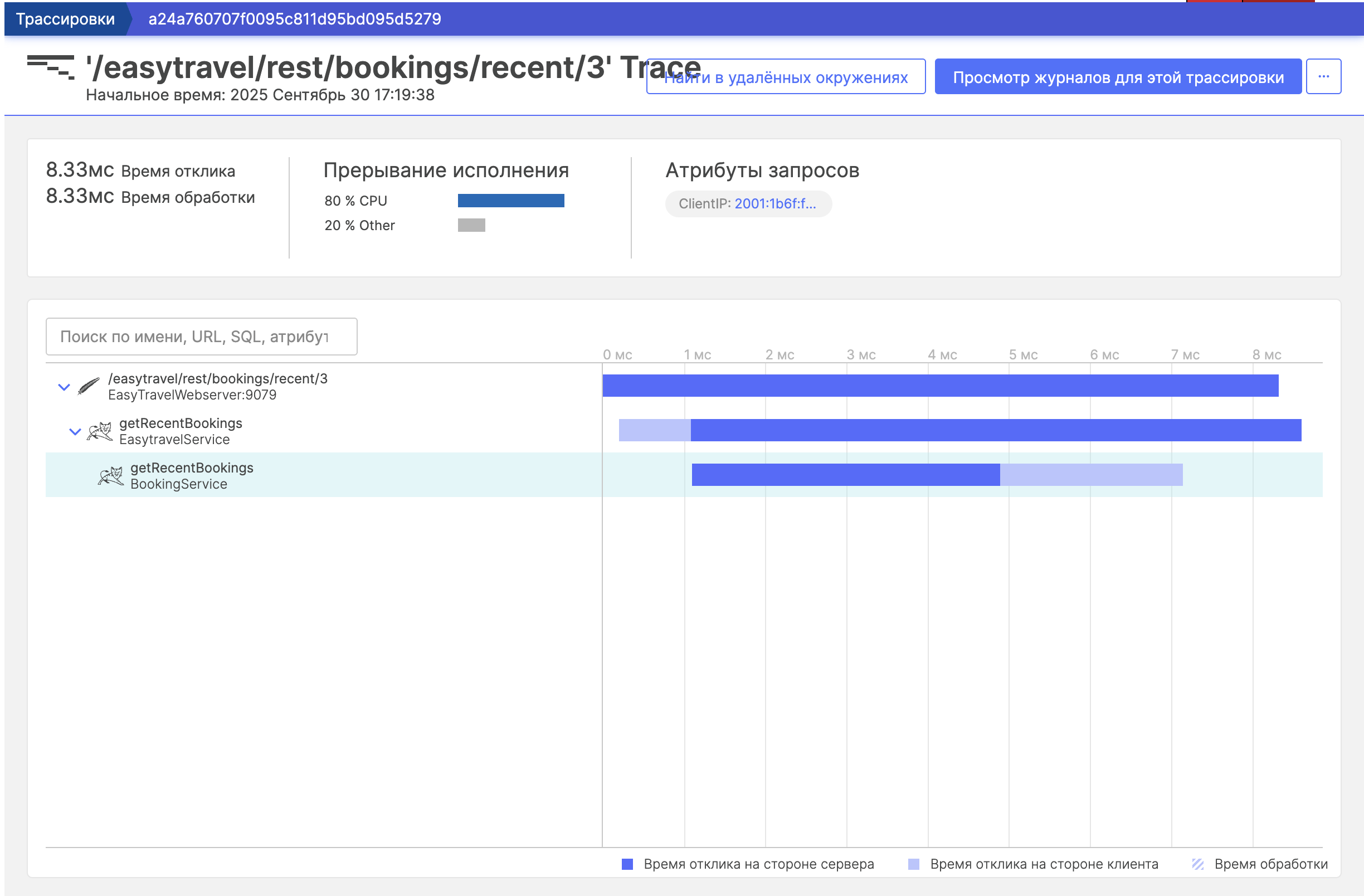Image resolution: width=1364 pixels, height=896 pixels.
Task: Click the trace waterfall icon beside the title
Action: coord(51,67)
